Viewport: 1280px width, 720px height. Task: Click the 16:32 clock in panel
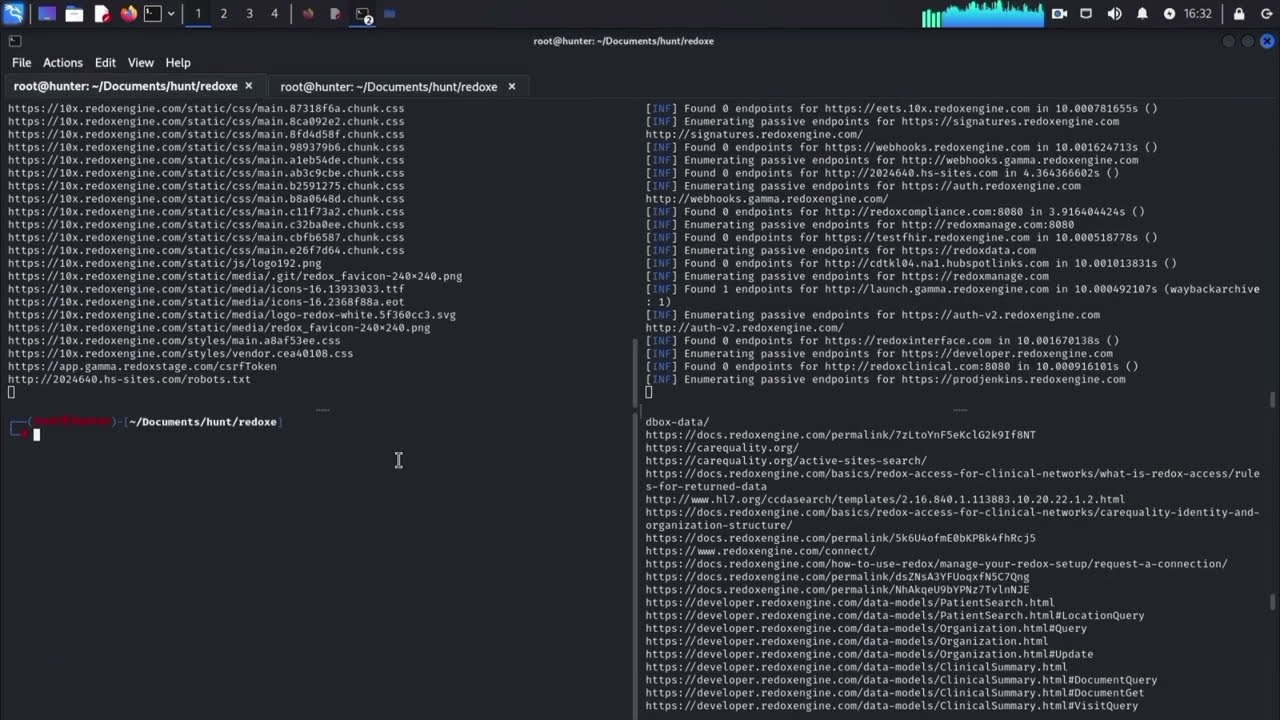point(1197,14)
